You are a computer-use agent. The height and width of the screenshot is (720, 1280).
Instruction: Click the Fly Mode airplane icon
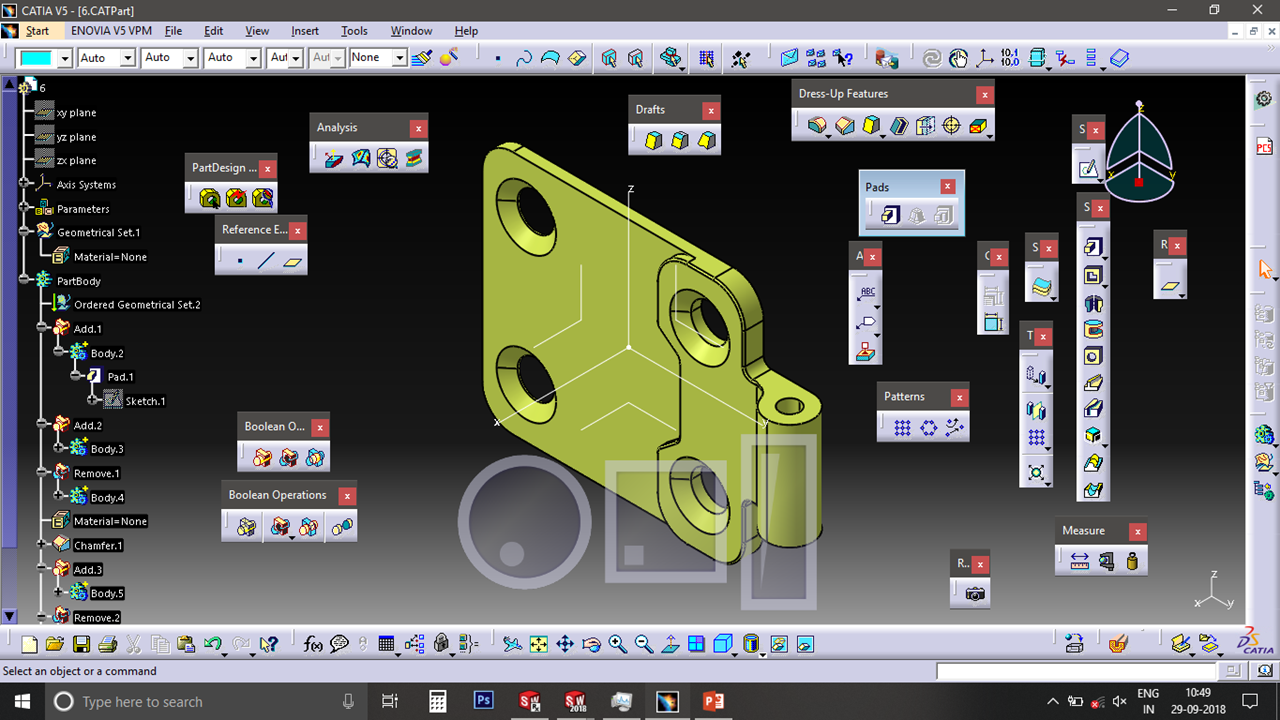[512, 645]
